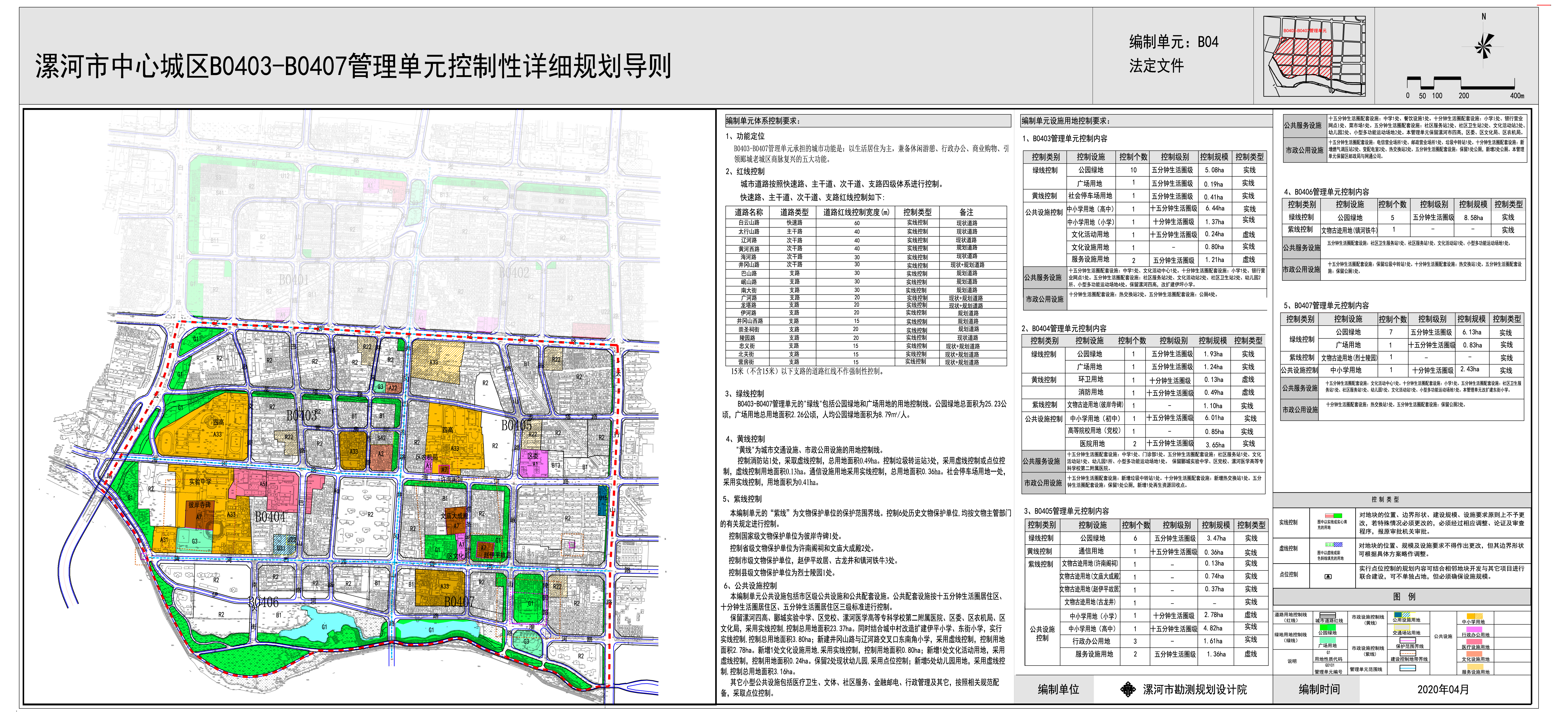Image resolution: width=1568 pixels, height=716 pixels.
Task: Click the light green 广场用地 legend swatch
Action: pos(1328,640)
